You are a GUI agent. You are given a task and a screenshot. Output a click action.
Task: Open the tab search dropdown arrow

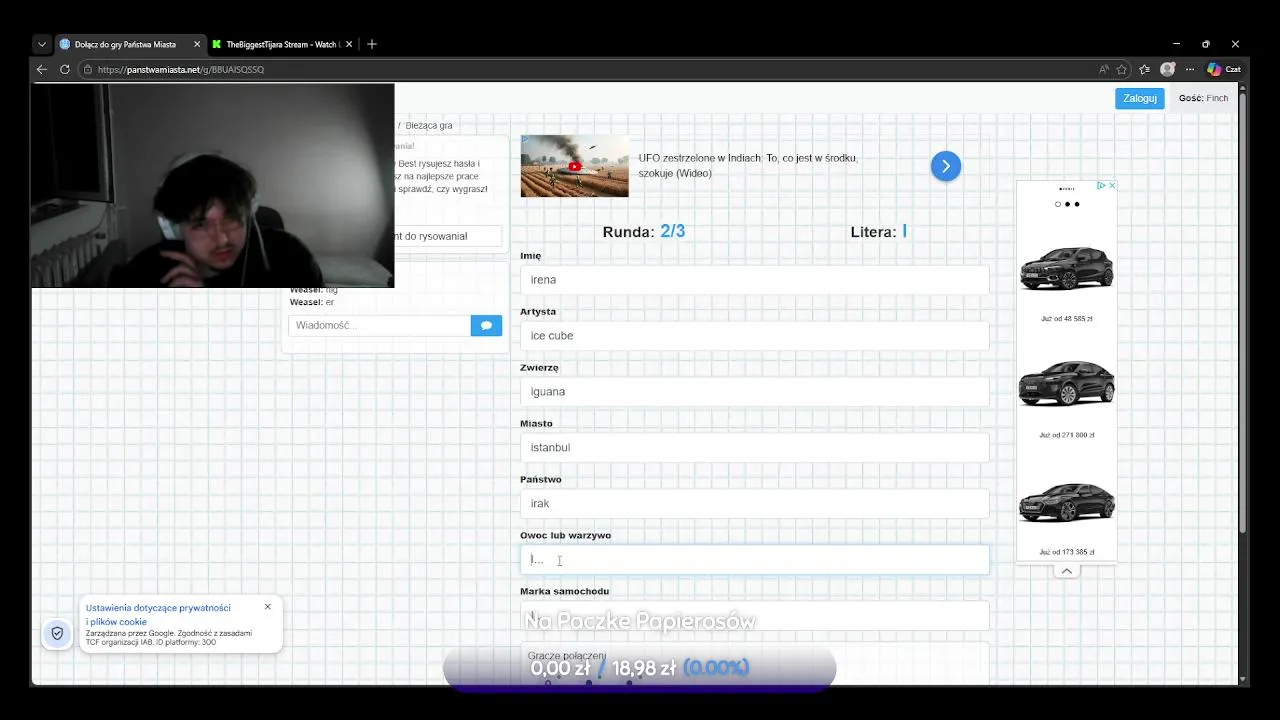click(41, 44)
